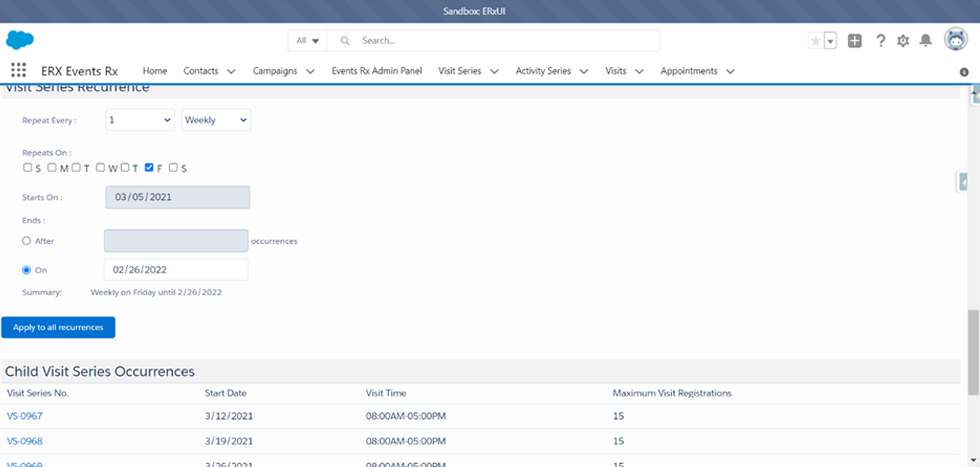The width and height of the screenshot is (980, 467).
Task: Open the Repeat Every number dropdown
Action: [x=140, y=120]
